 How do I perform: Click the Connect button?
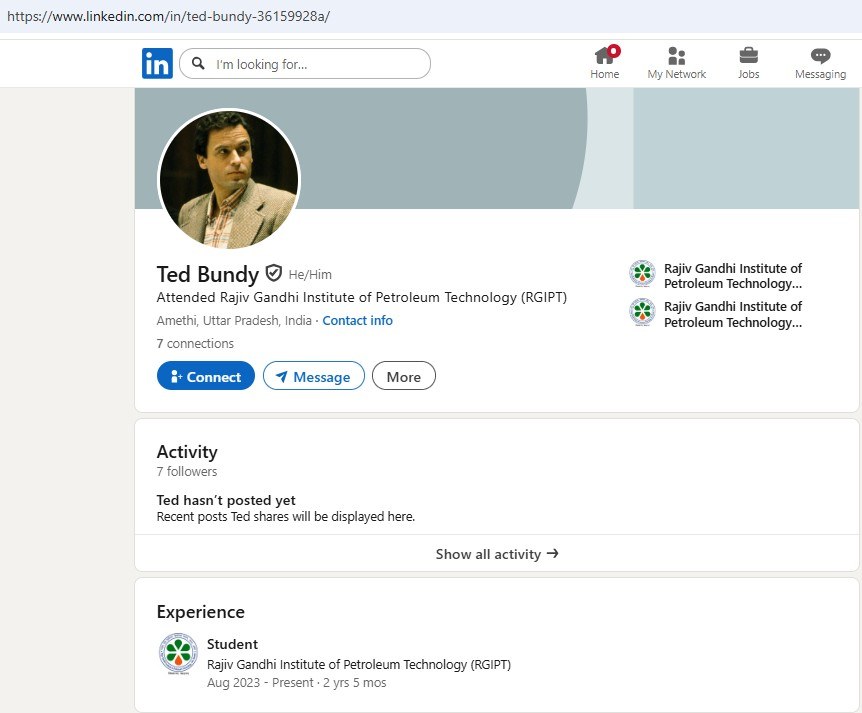pos(206,376)
